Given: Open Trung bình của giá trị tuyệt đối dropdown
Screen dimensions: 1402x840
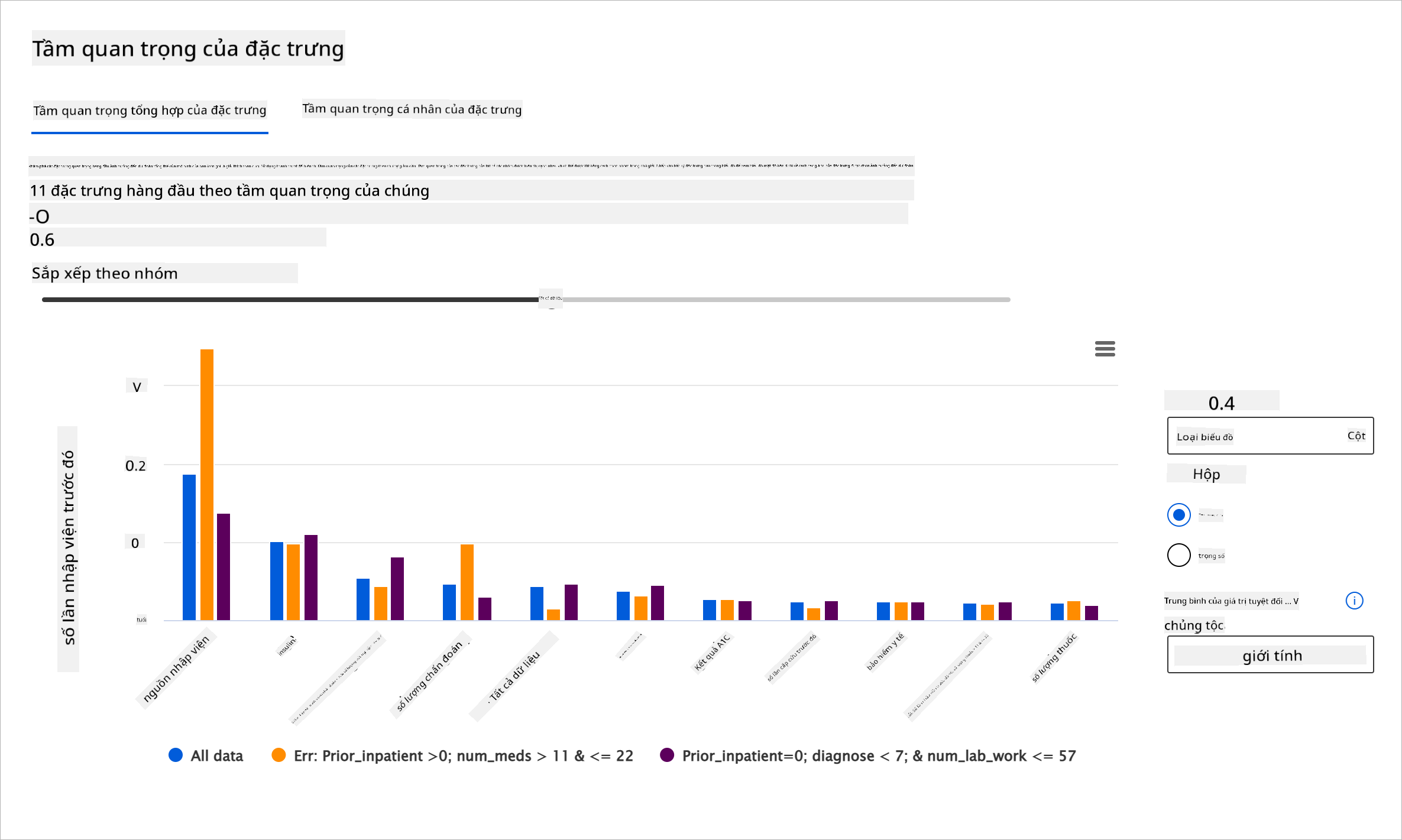Looking at the screenshot, I should coord(1231,601).
